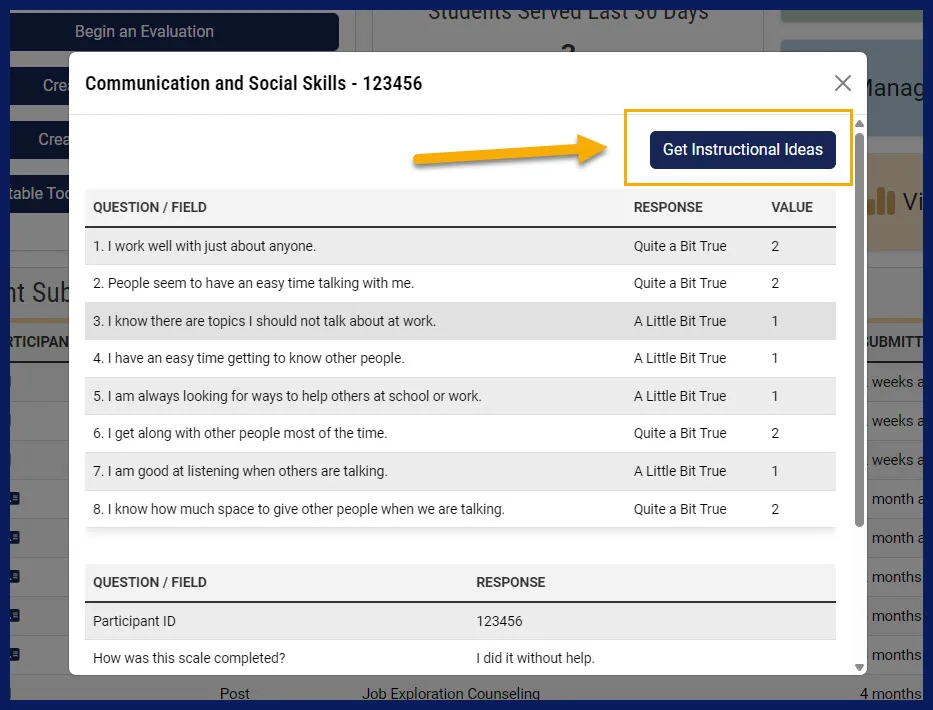Select question 7 about listening to others
The image size is (933, 710).
(240, 471)
